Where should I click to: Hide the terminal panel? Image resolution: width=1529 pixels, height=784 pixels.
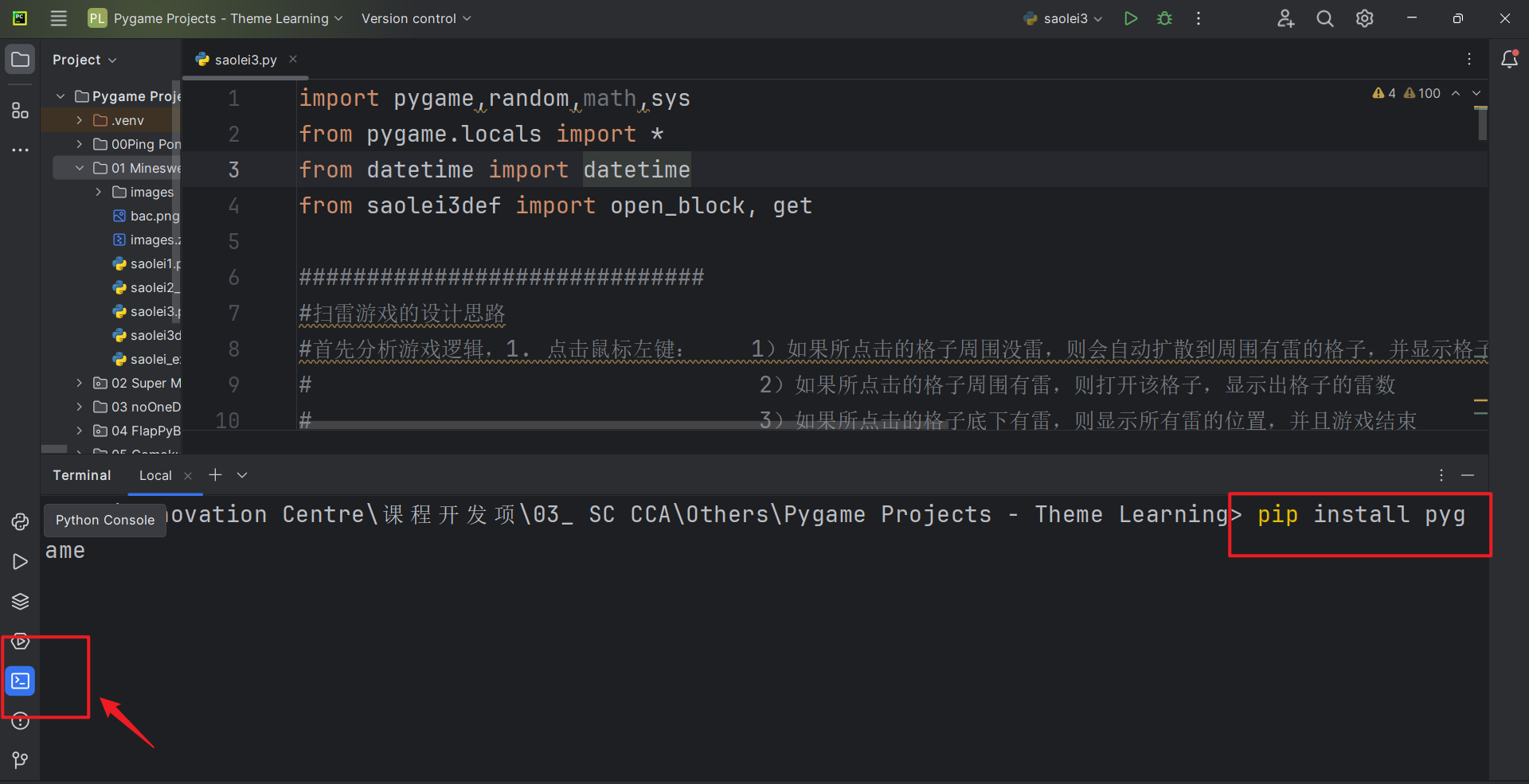point(1468,475)
